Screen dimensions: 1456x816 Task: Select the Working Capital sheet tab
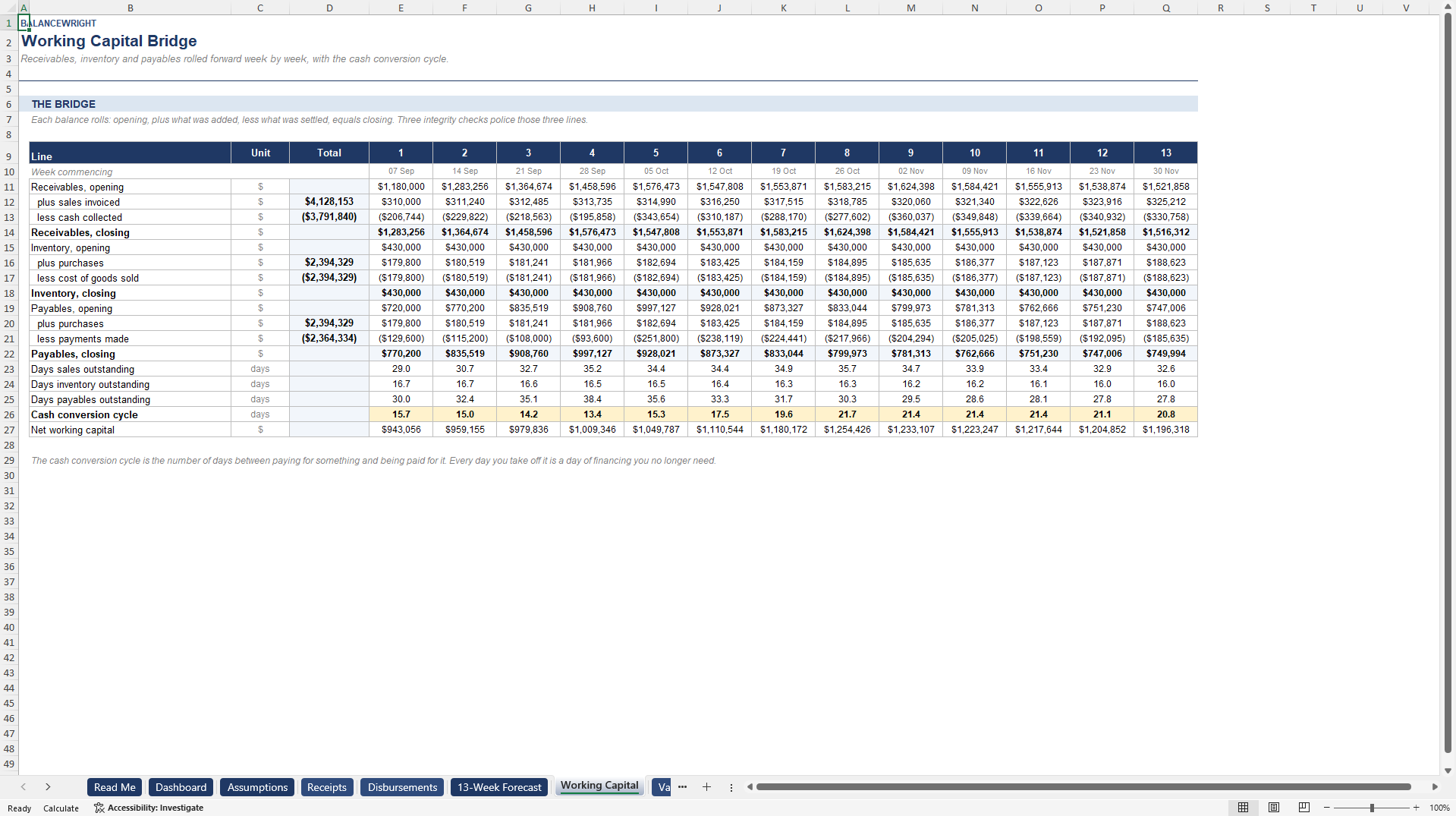click(599, 786)
